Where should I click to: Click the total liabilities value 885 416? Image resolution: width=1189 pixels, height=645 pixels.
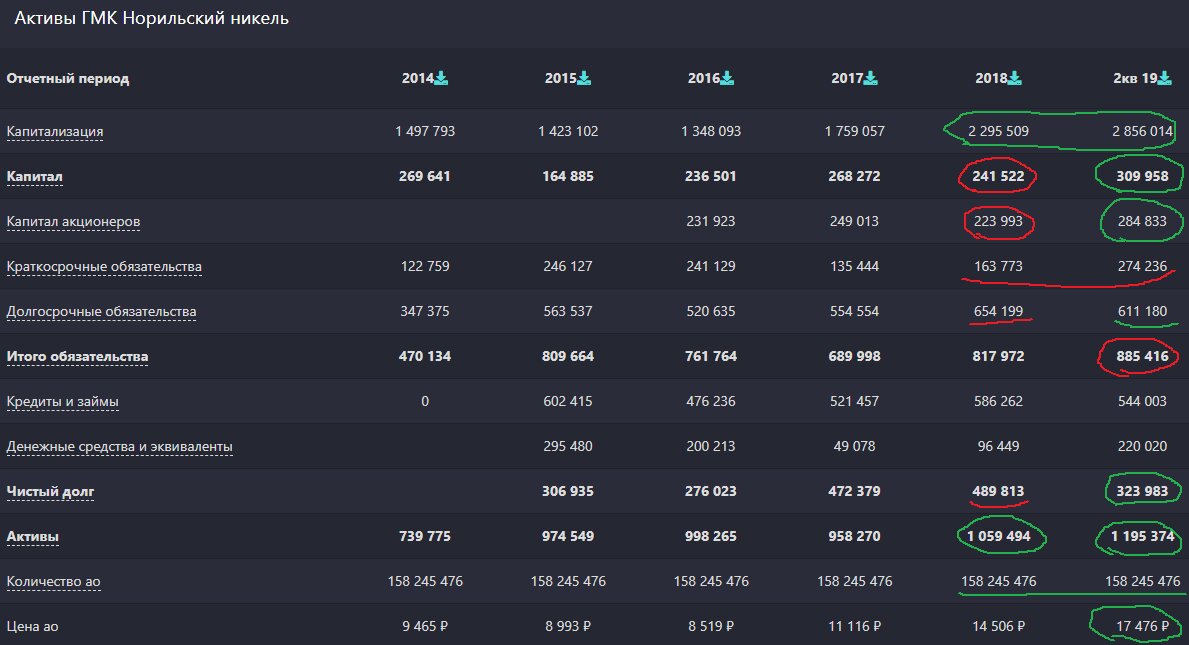1142,356
